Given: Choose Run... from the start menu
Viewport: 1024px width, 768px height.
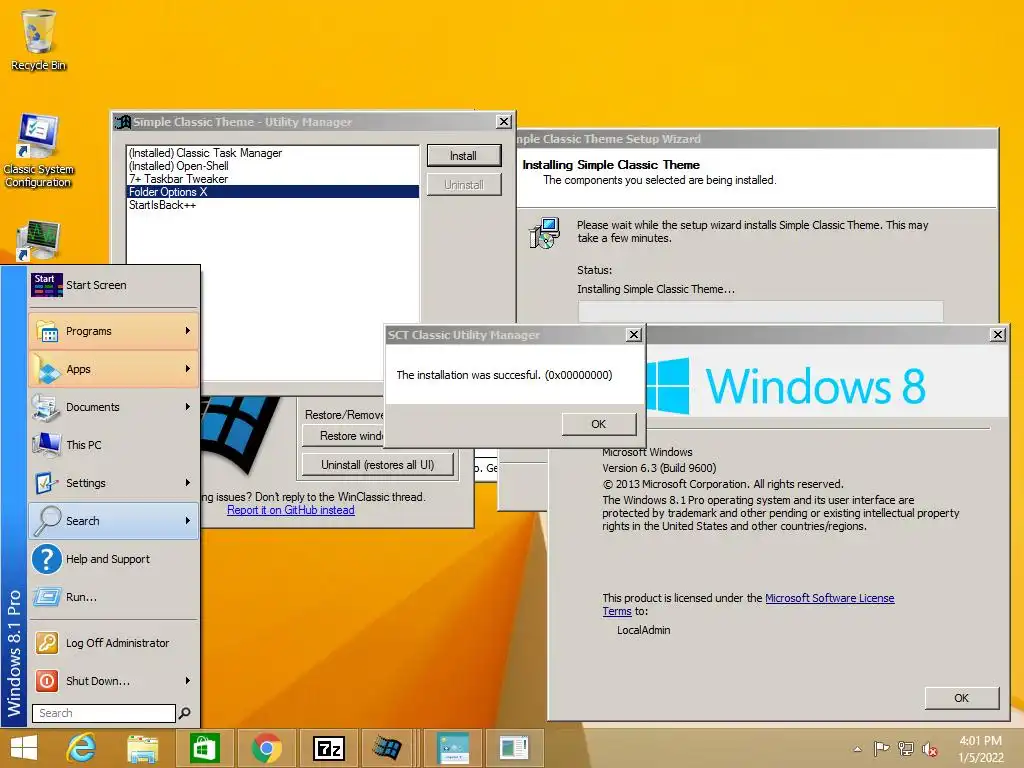Looking at the screenshot, I should [x=113, y=596].
